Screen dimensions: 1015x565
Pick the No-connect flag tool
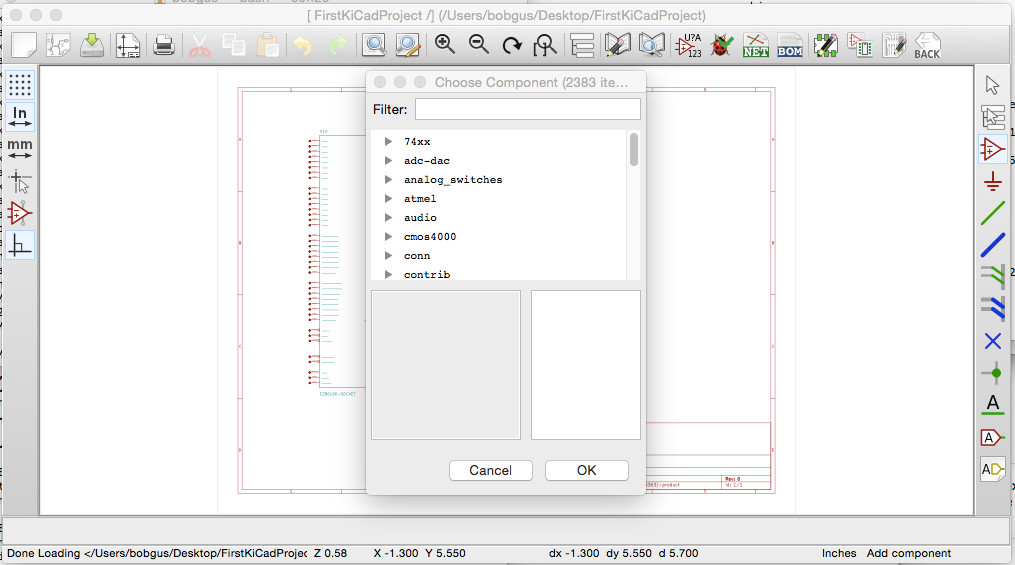992,341
